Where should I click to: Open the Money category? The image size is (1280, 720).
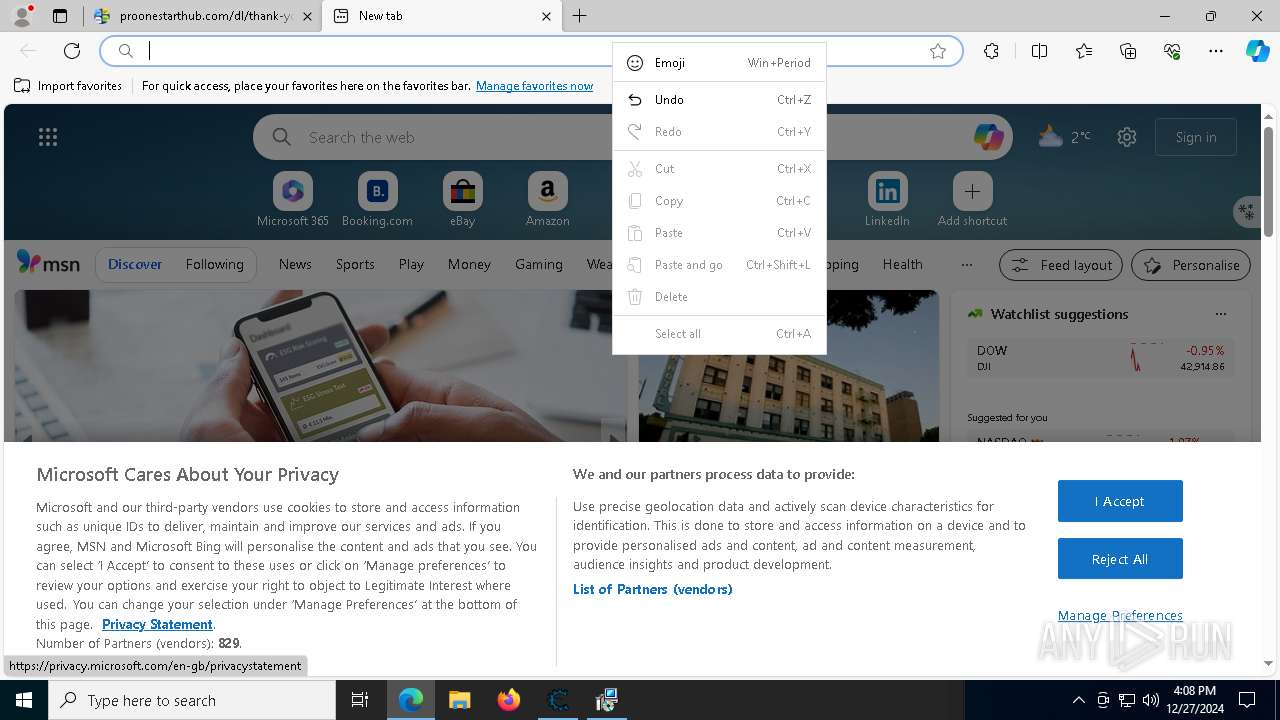(x=469, y=264)
